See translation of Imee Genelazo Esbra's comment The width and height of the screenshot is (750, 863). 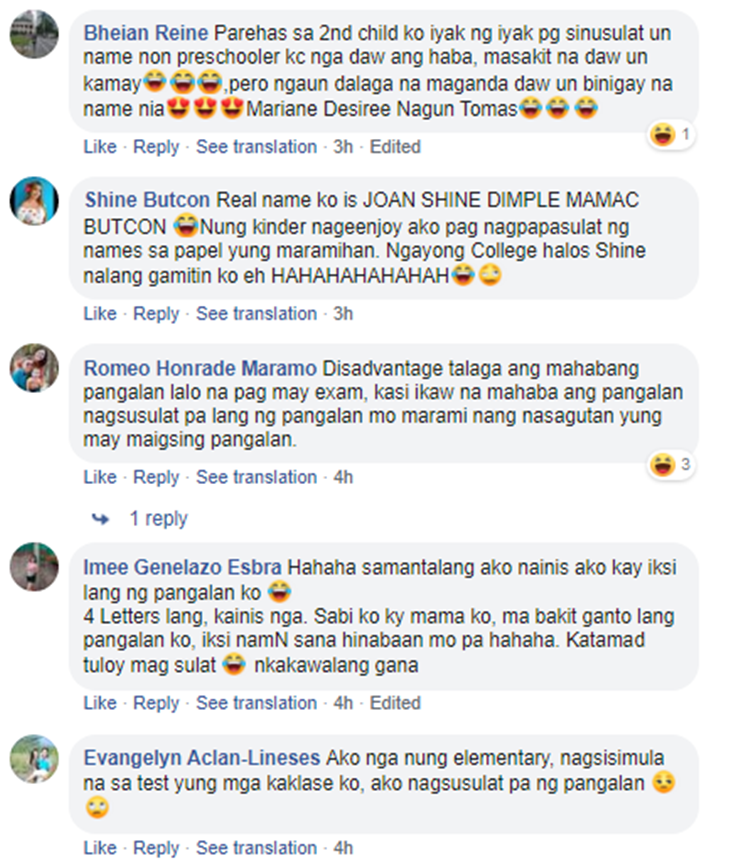tap(256, 703)
